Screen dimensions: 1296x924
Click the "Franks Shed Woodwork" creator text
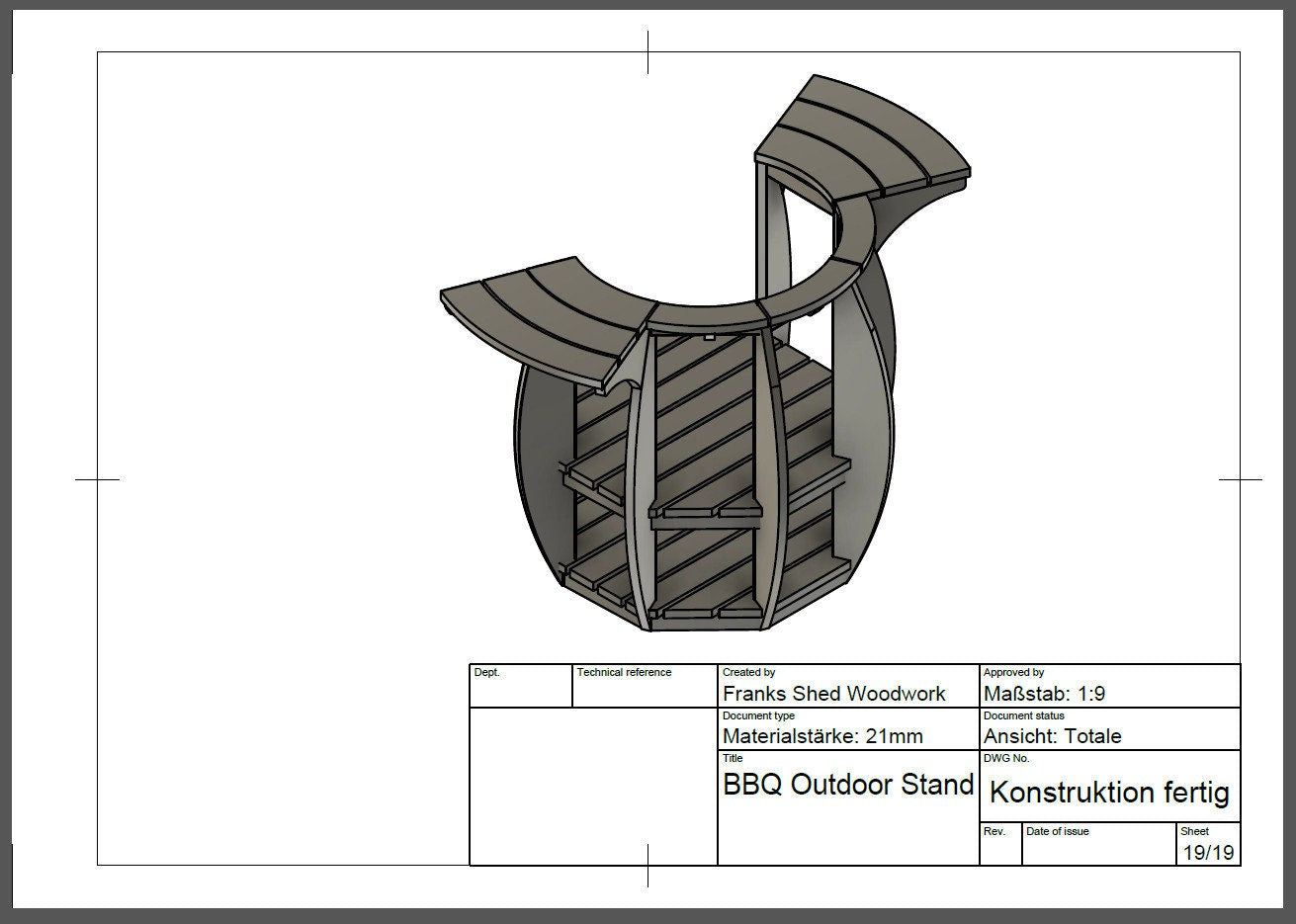833,694
